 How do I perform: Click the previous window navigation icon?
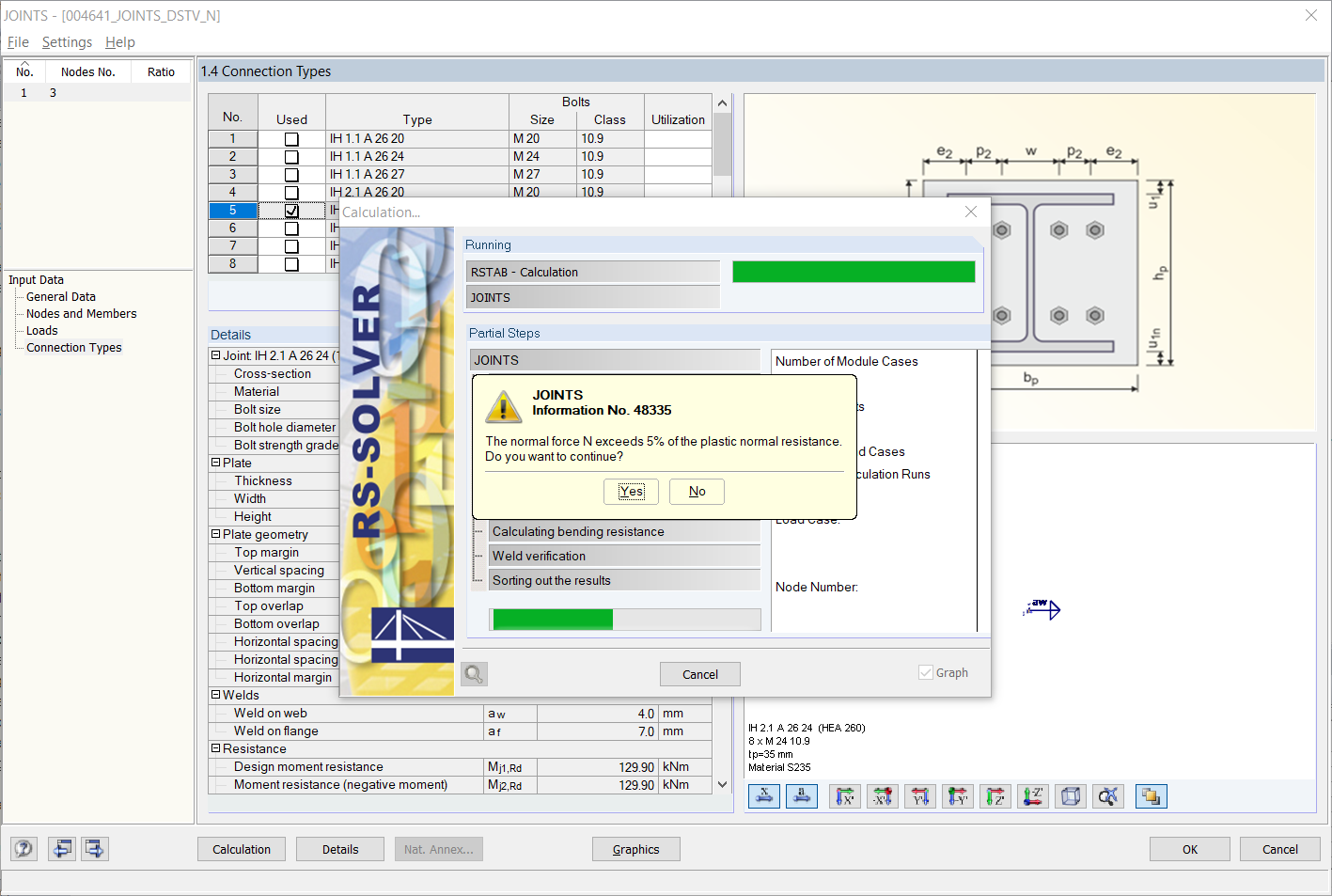click(61, 848)
